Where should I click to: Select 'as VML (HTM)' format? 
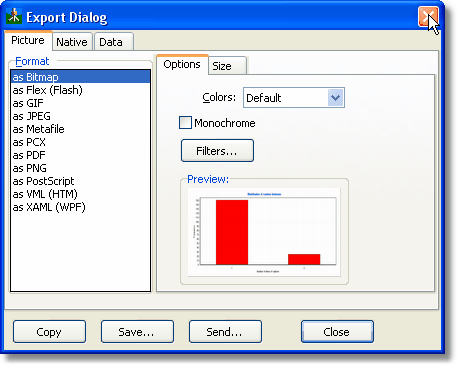click(80, 194)
